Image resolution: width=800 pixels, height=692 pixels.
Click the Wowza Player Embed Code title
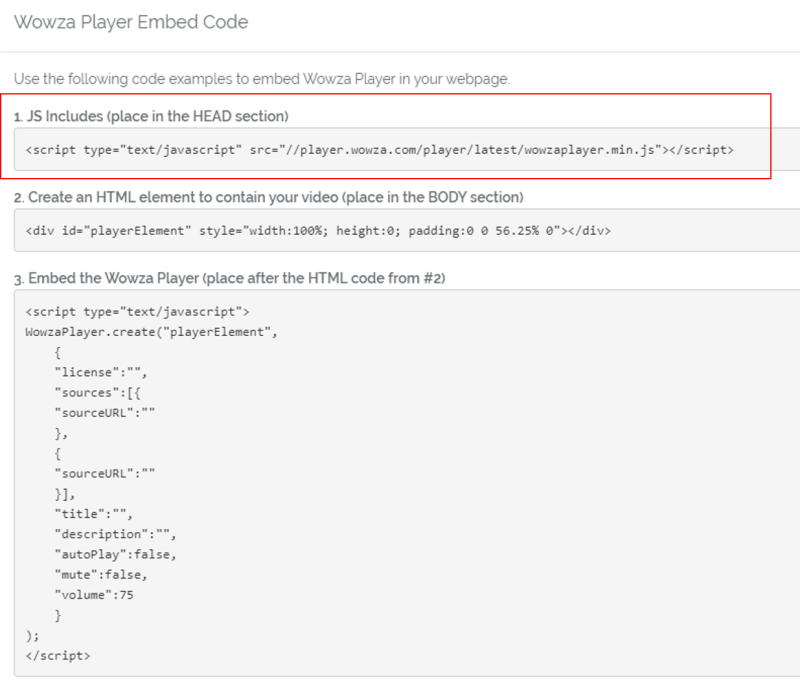coord(131,21)
